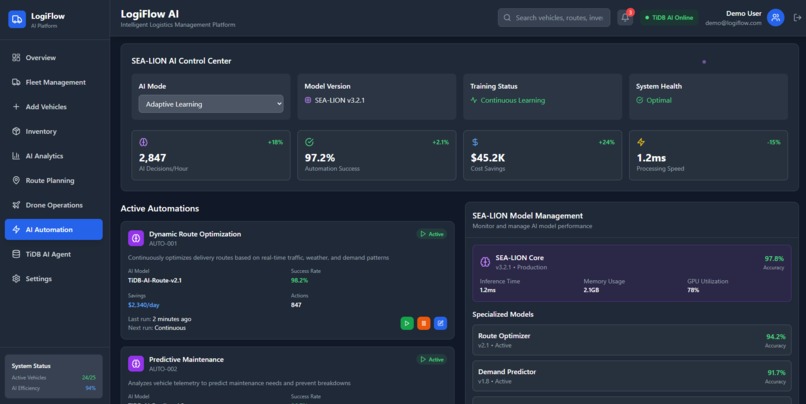Click the Predictive Maintenance purple icon

tap(136, 363)
